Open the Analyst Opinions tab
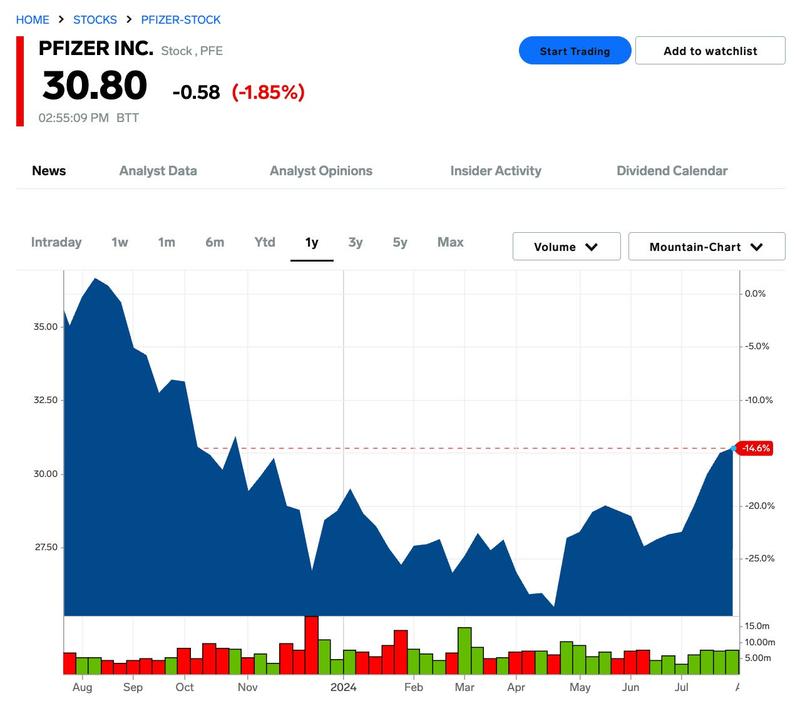Screen dimensions: 800x706 point(321,171)
